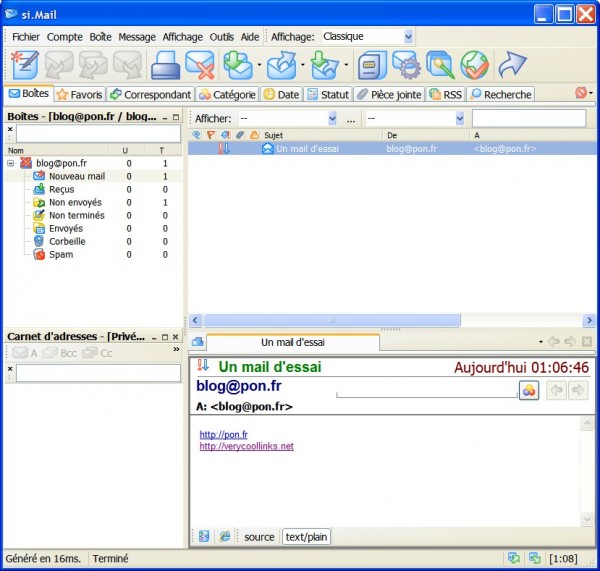Click the message filter text field

click(x=528, y=118)
